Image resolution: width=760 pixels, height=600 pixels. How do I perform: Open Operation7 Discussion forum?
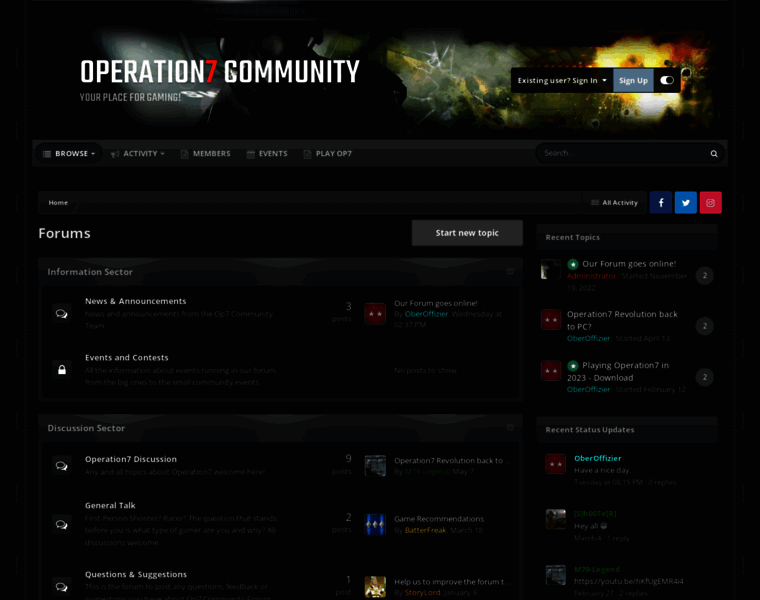(x=131, y=459)
